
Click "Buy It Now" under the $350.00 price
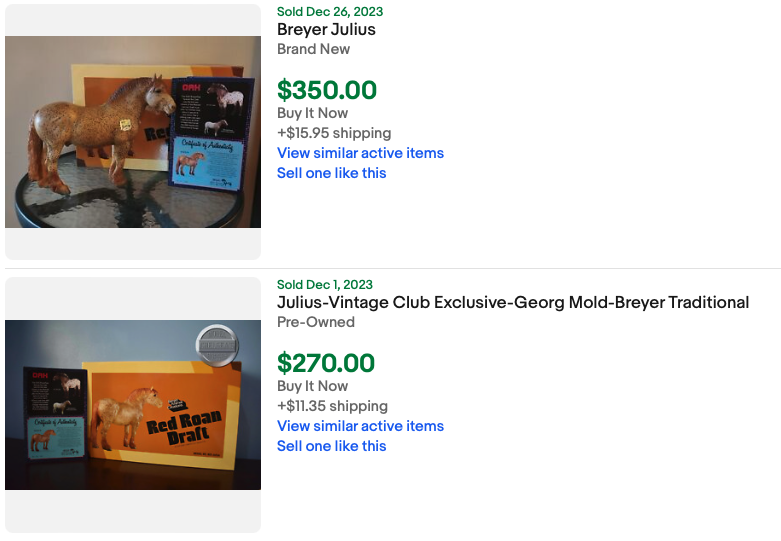point(312,113)
